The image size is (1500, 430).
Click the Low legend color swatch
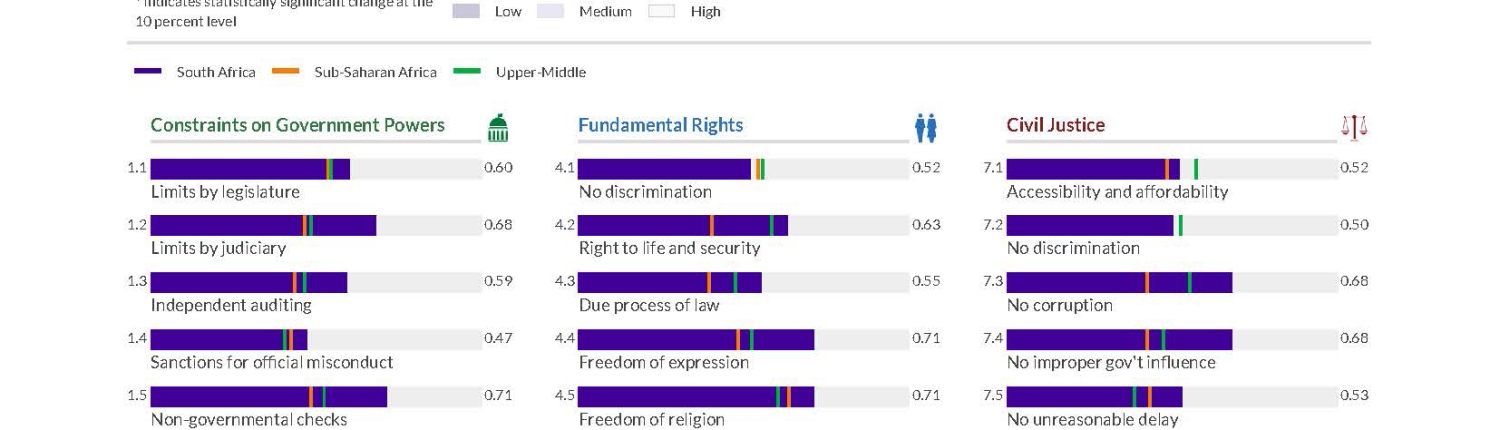[x=466, y=12]
